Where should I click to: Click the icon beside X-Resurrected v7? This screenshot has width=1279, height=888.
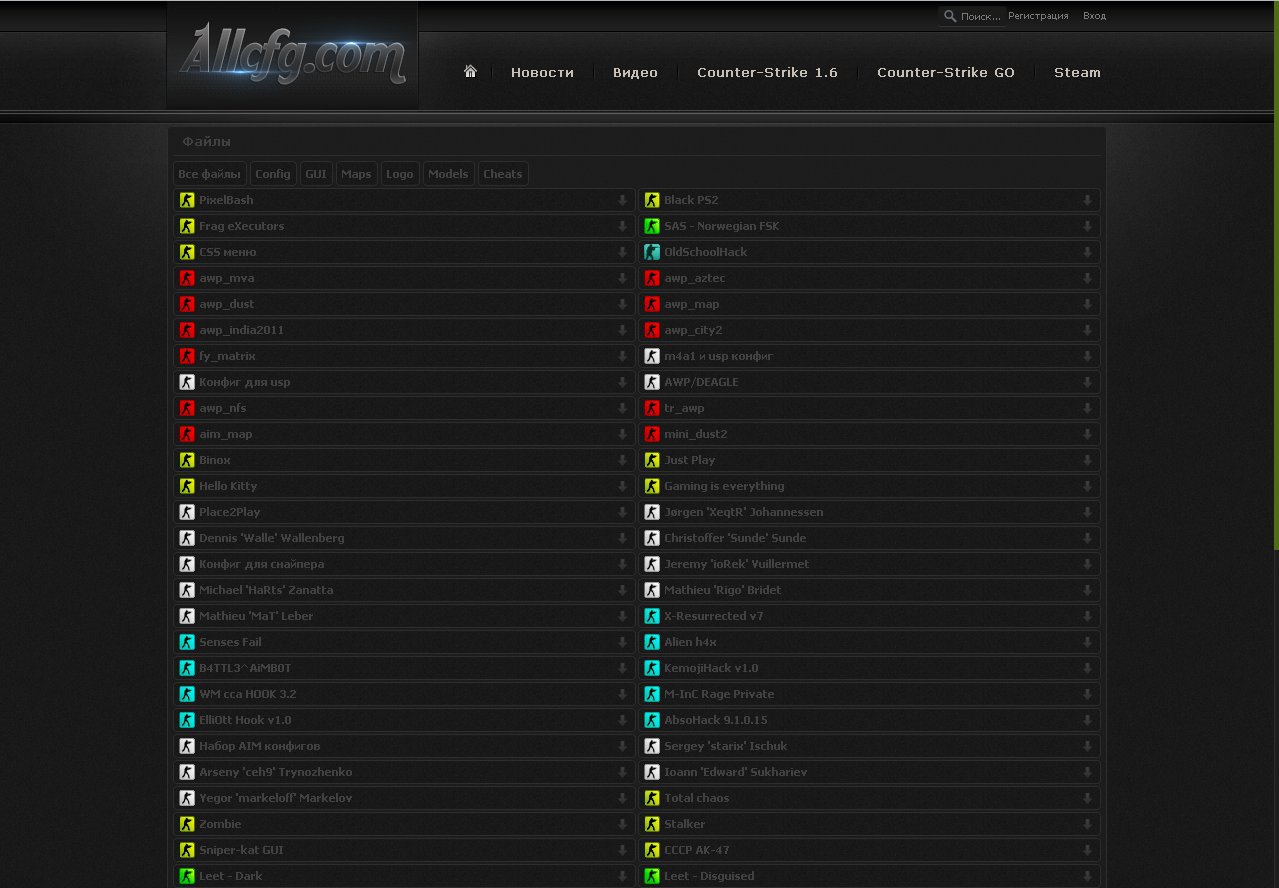pos(652,616)
